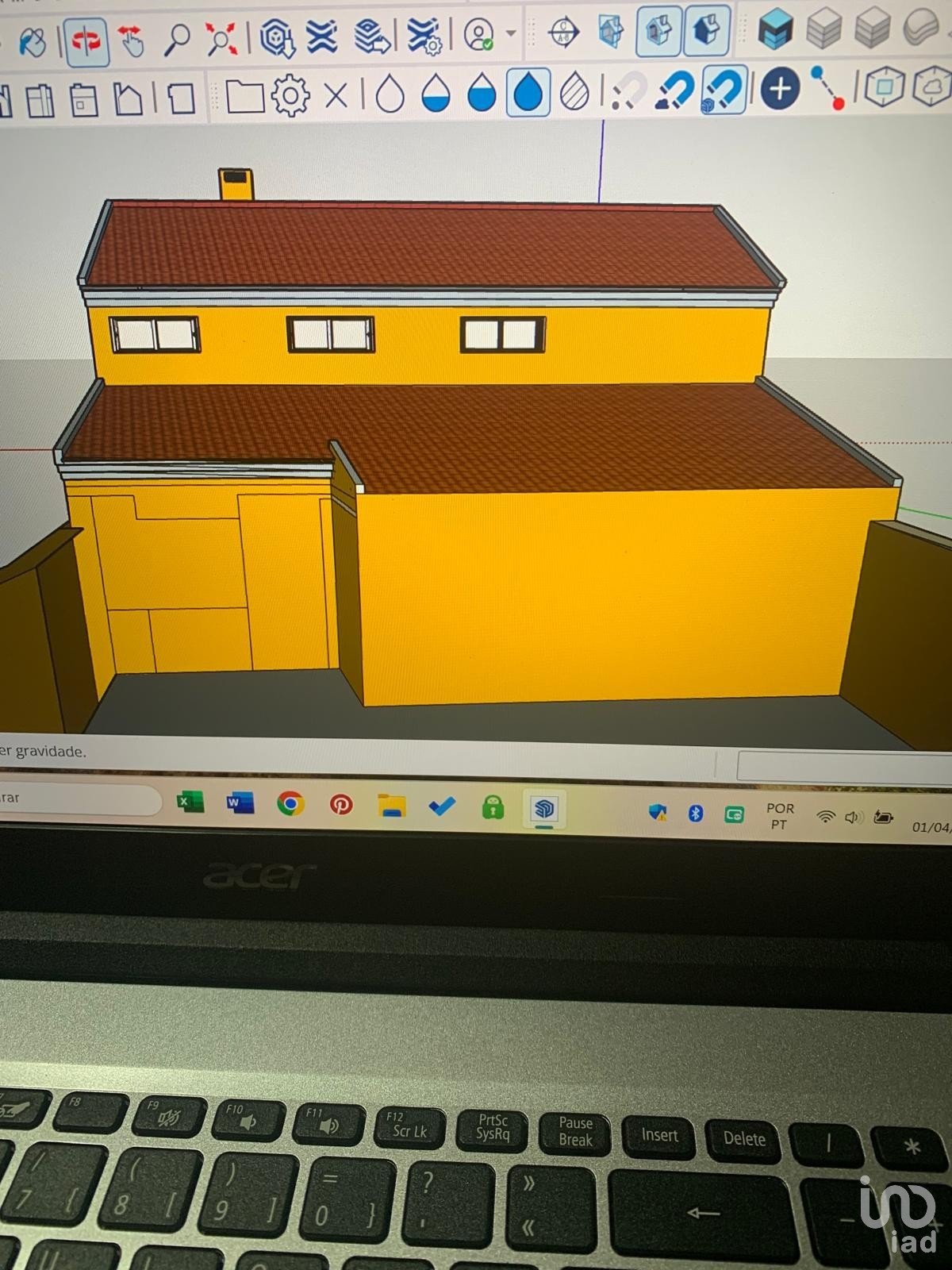Click the X icon beside the gear
The width and height of the screenshot is (952, 1270).
click(336, 96)
